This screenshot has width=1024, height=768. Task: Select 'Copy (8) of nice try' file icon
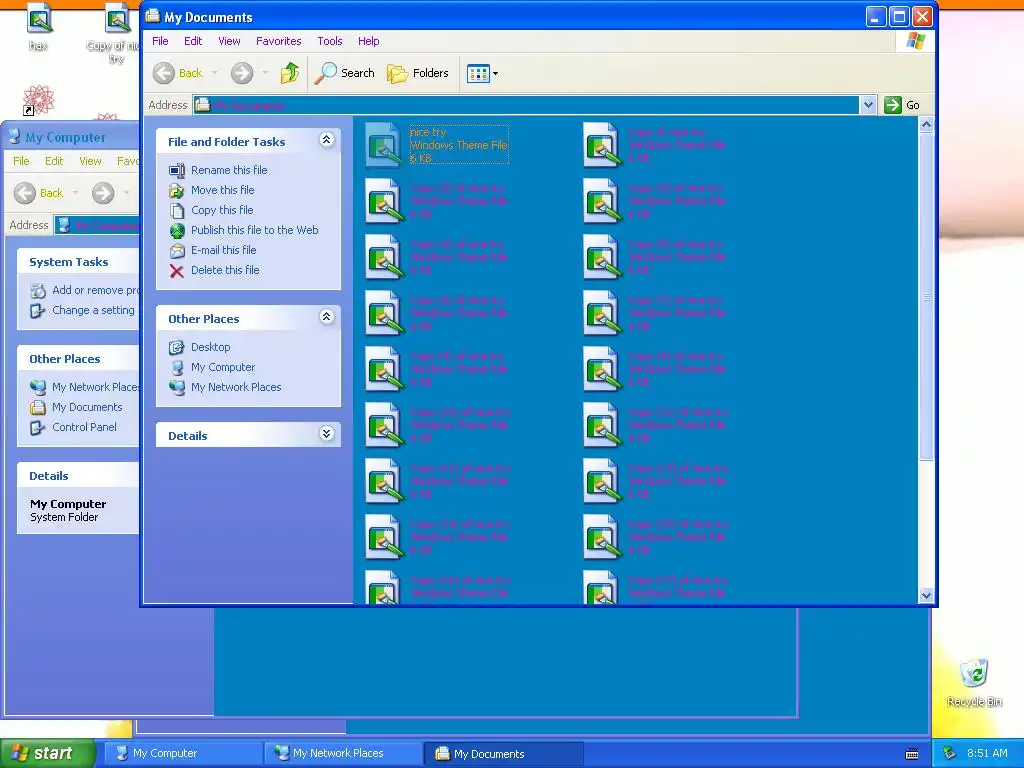(x=383, y=369)
